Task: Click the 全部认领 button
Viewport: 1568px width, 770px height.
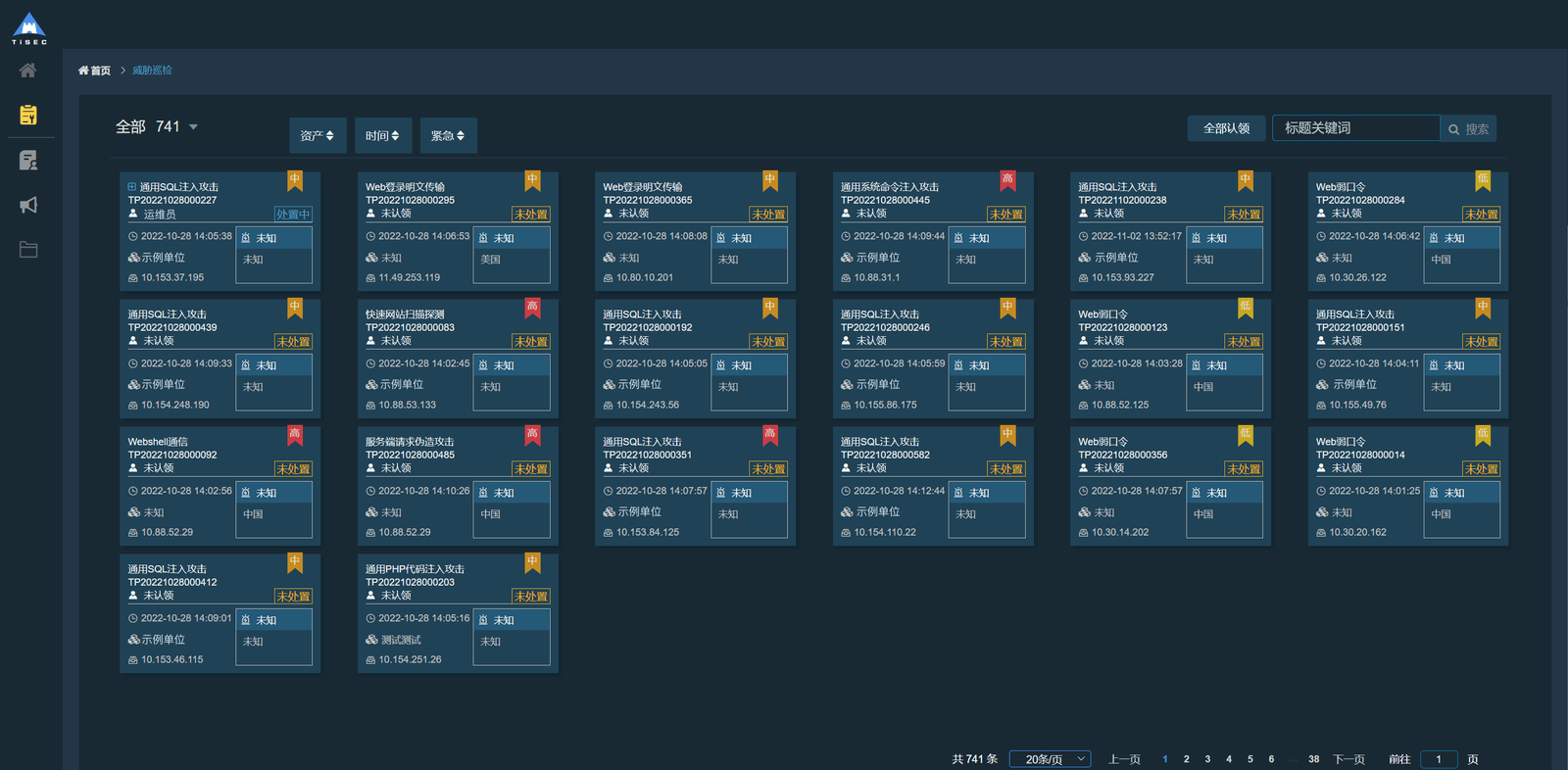Action: [1227, 128]
